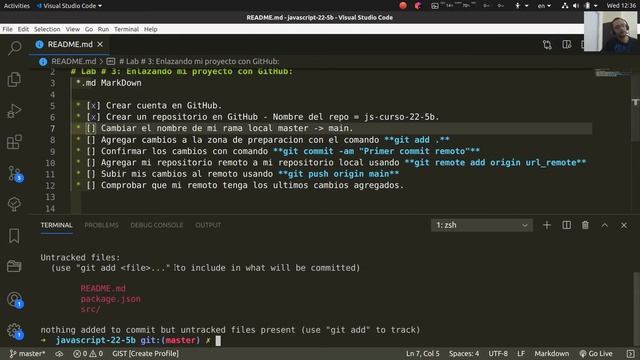Screen dimensions: 640x360
Task: Open the Edit menu
Action: (23, 29)
